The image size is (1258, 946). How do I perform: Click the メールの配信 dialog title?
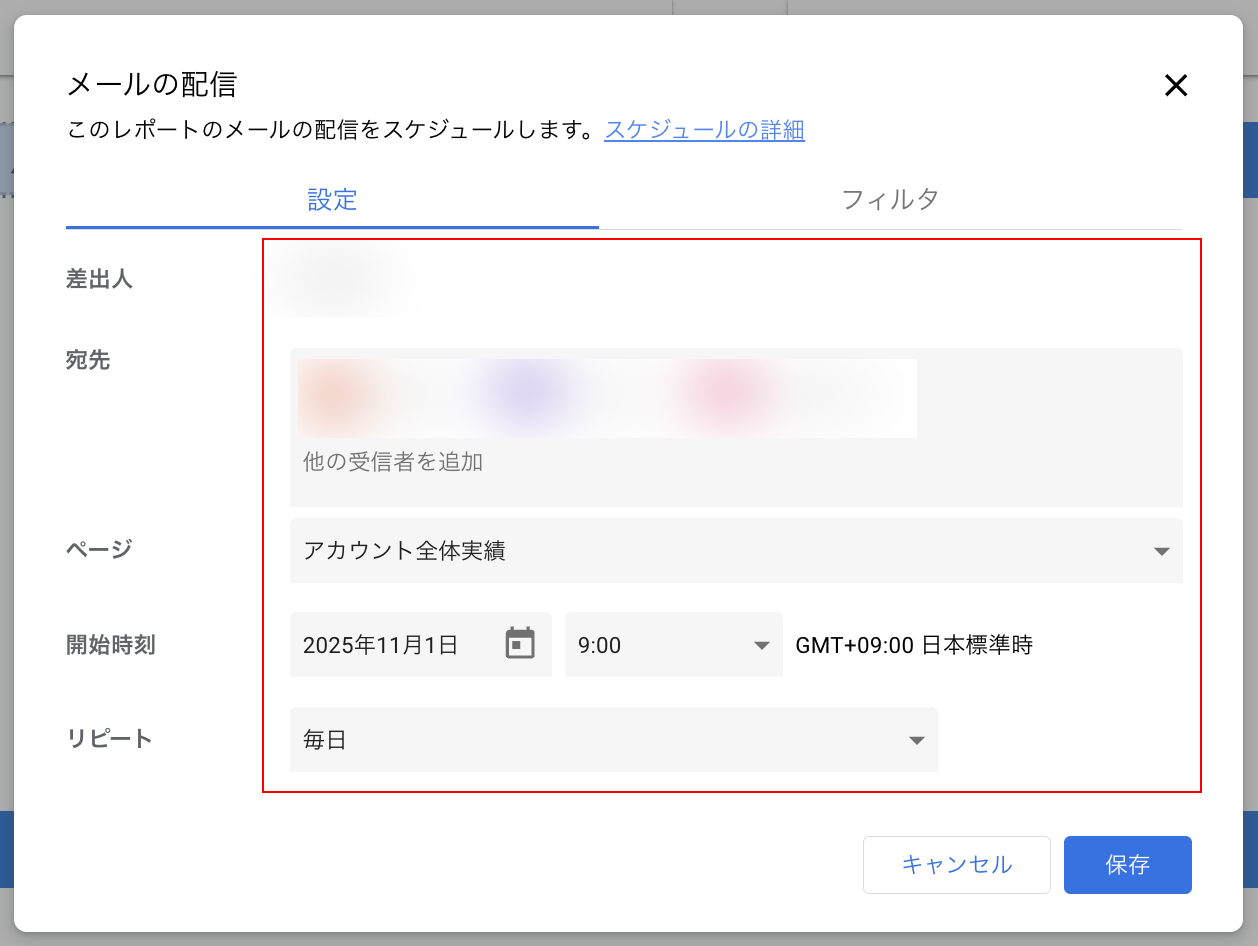pos(151,84)
